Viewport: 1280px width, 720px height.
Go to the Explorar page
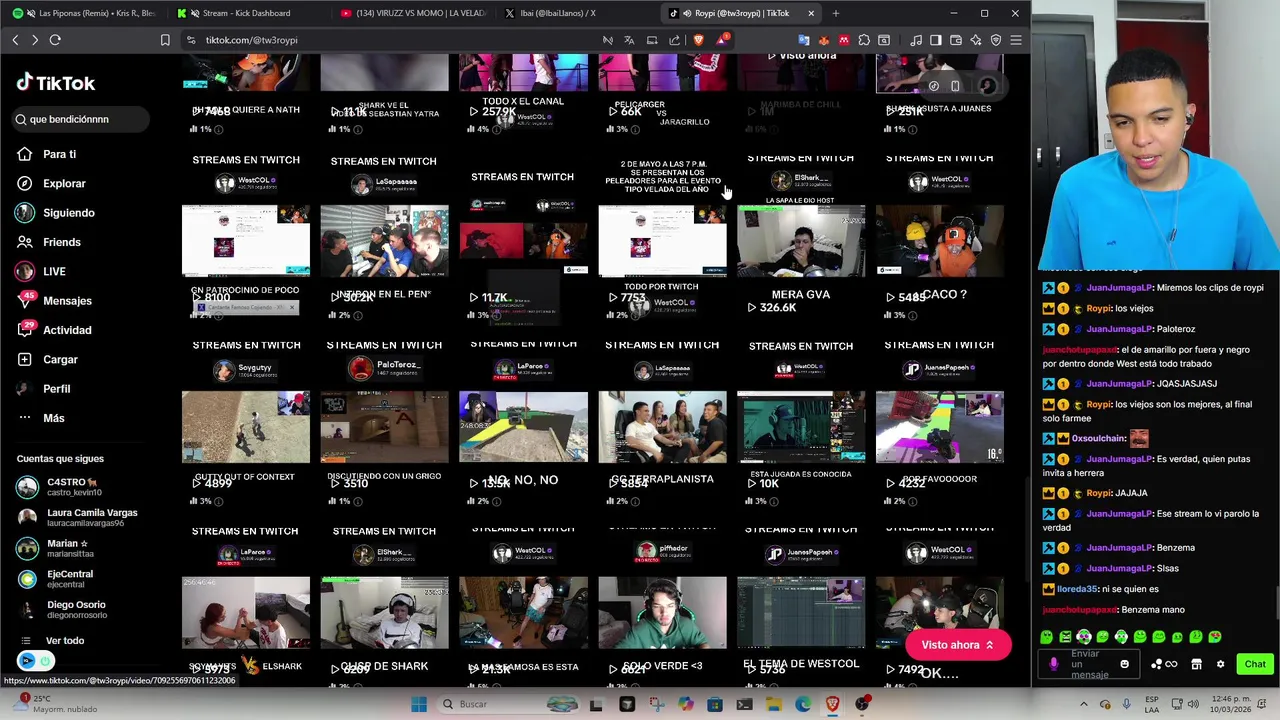tap(64, 183)
